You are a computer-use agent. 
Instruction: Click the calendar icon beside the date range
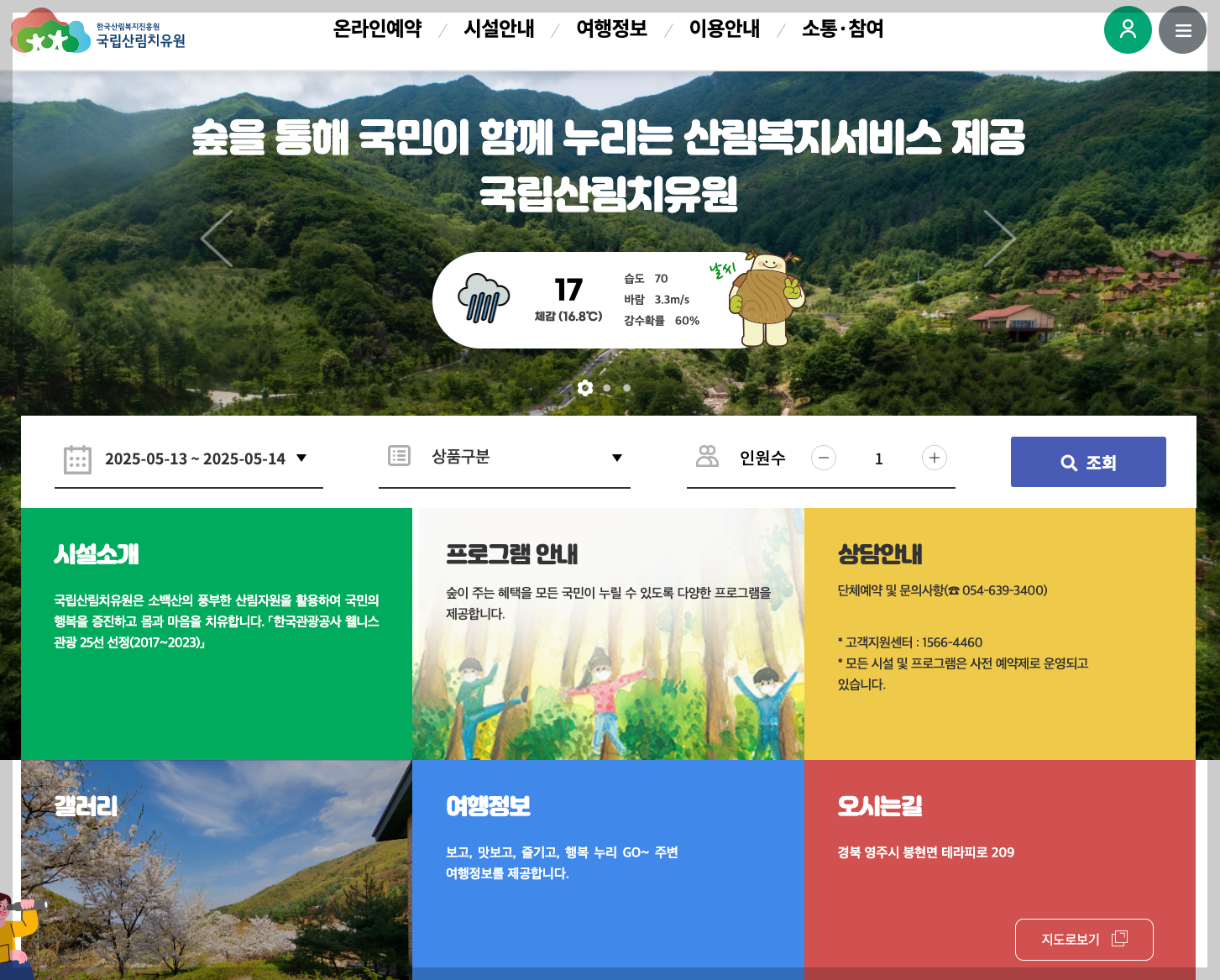pyautogui.click(x=77, y=459)
